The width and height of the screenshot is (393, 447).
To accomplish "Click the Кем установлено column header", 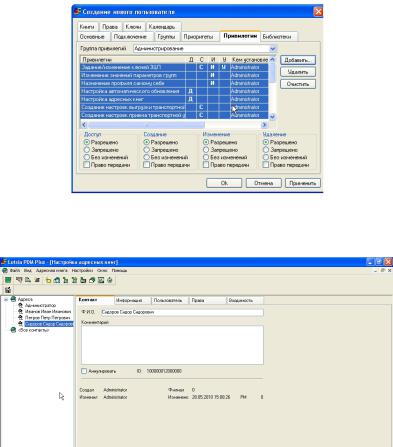I will [250, 60].
